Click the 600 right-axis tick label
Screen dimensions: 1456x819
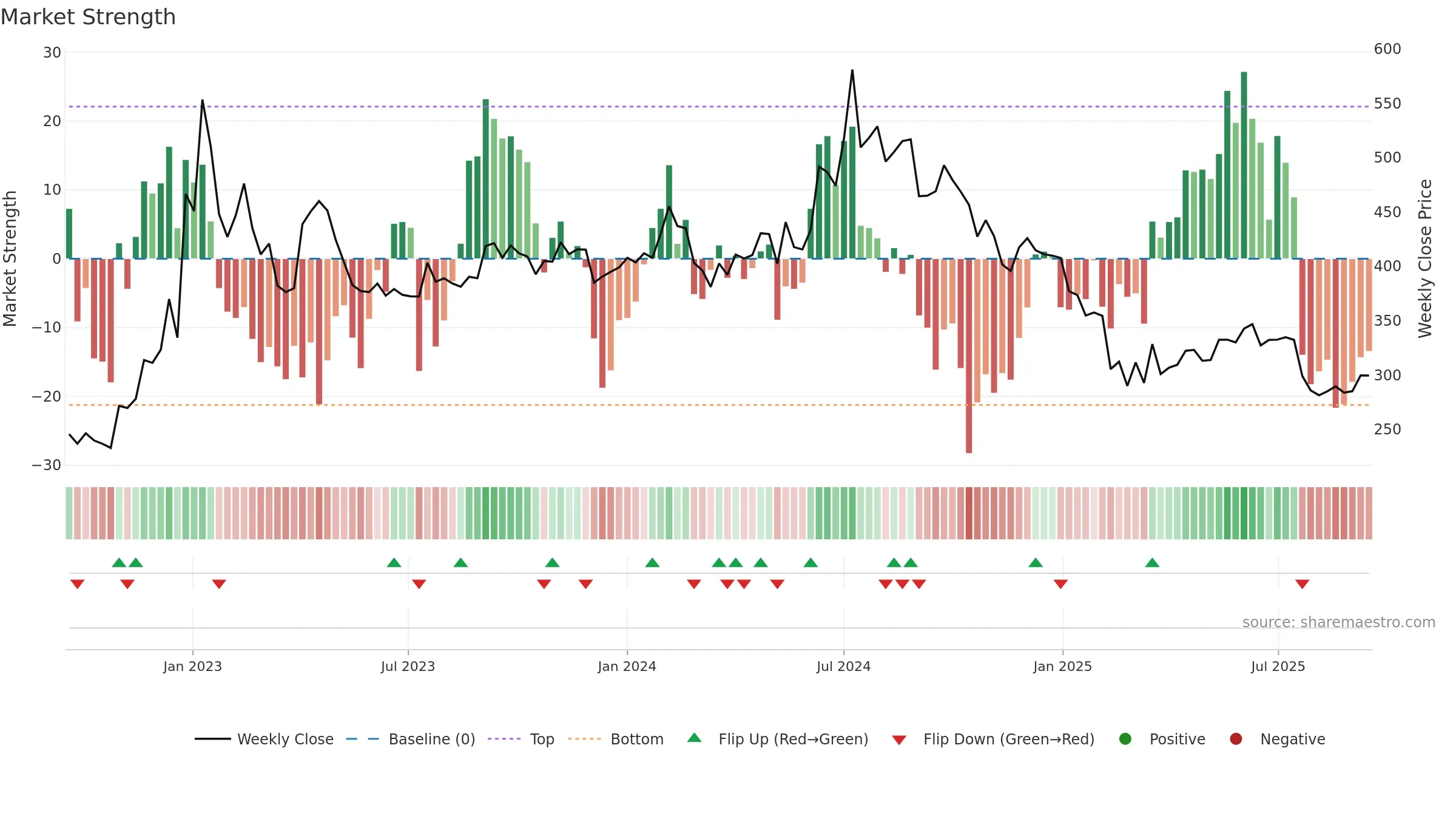tap(1387, 49)
